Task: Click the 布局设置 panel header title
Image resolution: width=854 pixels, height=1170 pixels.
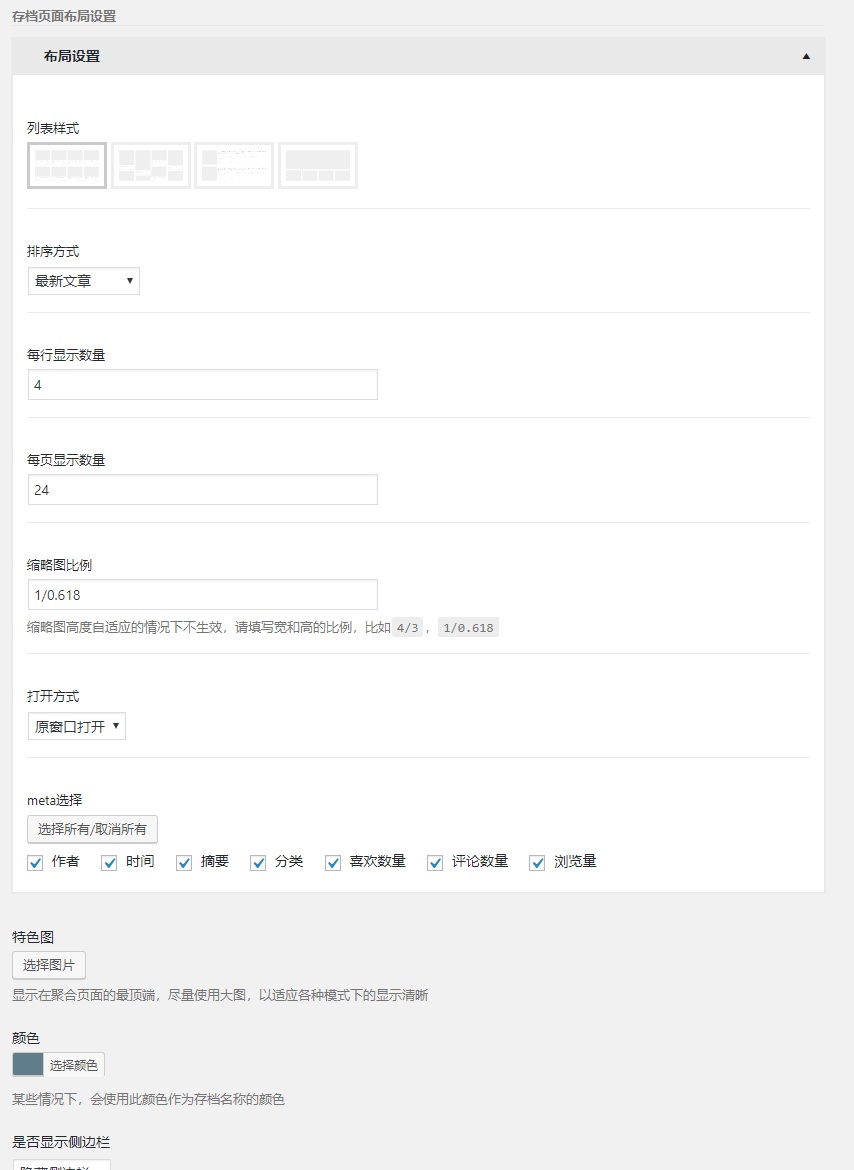Action: click(x=72, y=56)
